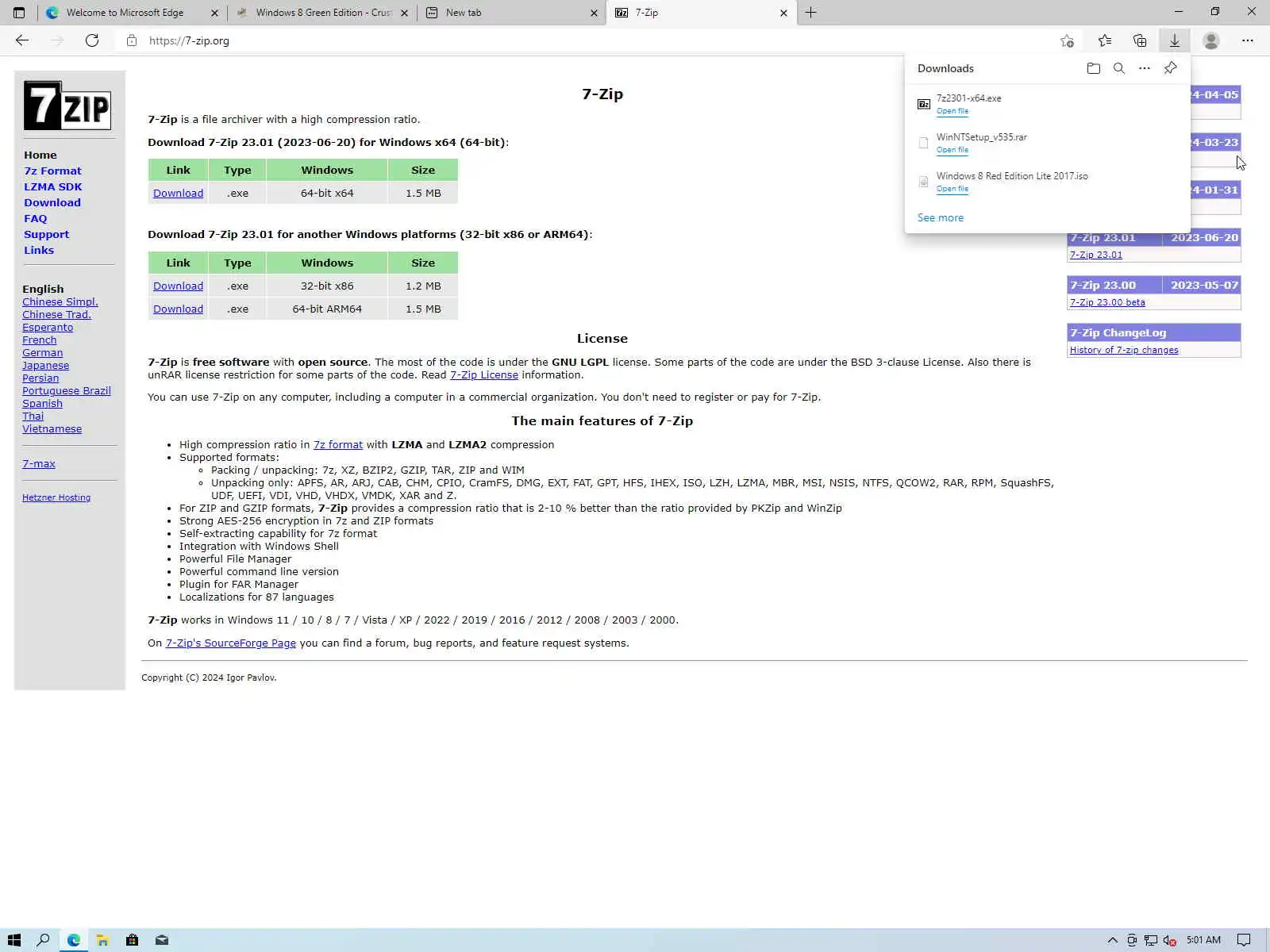1270x952 pixels.
Task: Open Mail app from taskbar
Action: point(162,940)
